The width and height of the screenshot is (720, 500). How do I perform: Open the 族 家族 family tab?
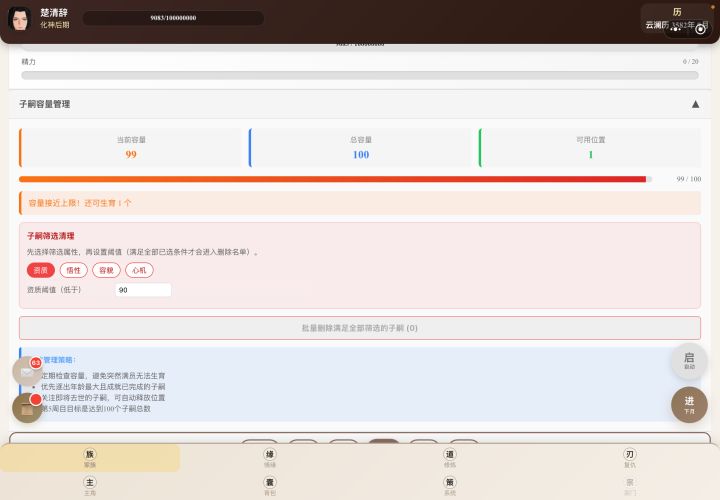90,458
